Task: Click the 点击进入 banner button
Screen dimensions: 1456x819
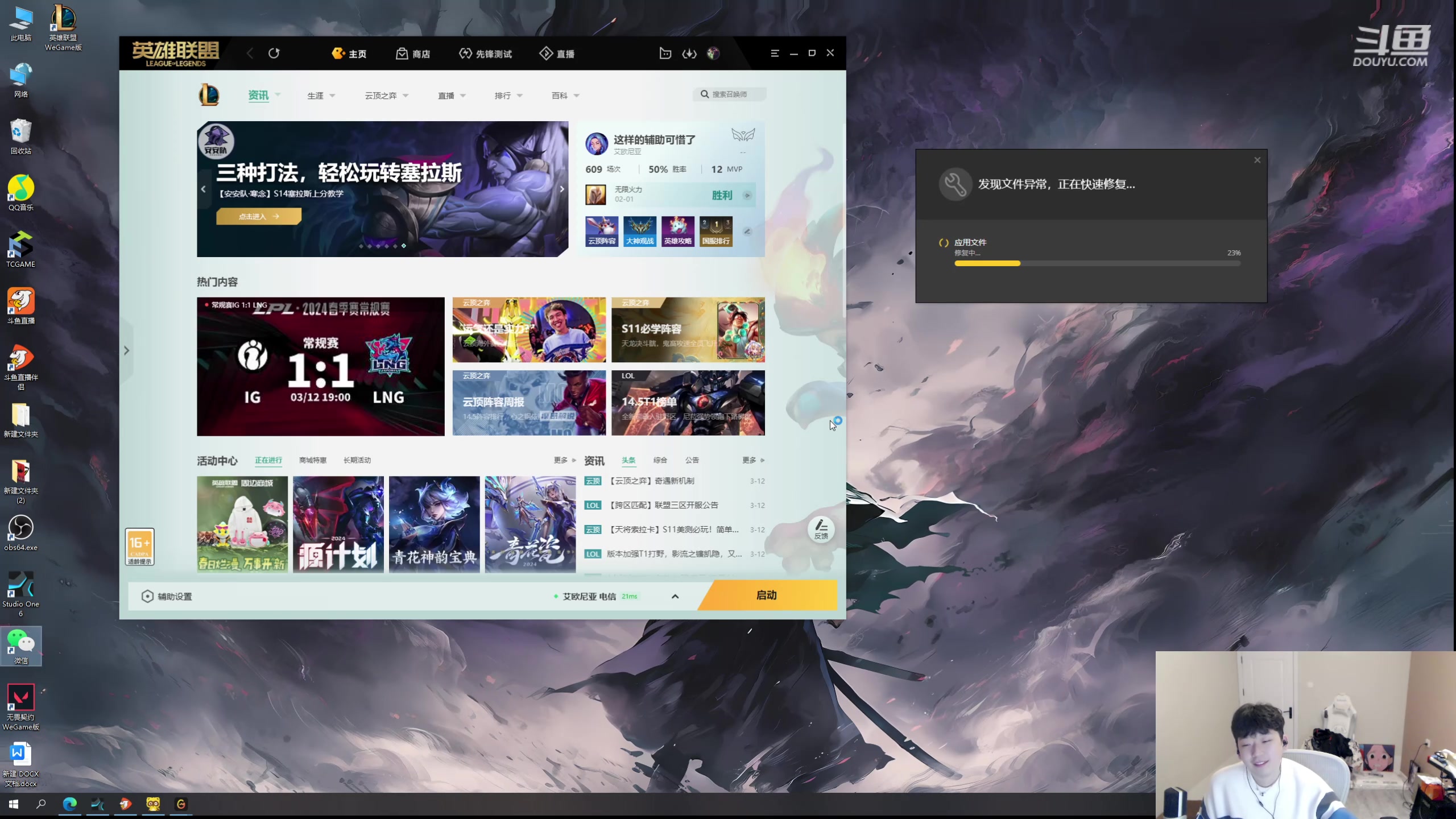Action: point(259,217)
